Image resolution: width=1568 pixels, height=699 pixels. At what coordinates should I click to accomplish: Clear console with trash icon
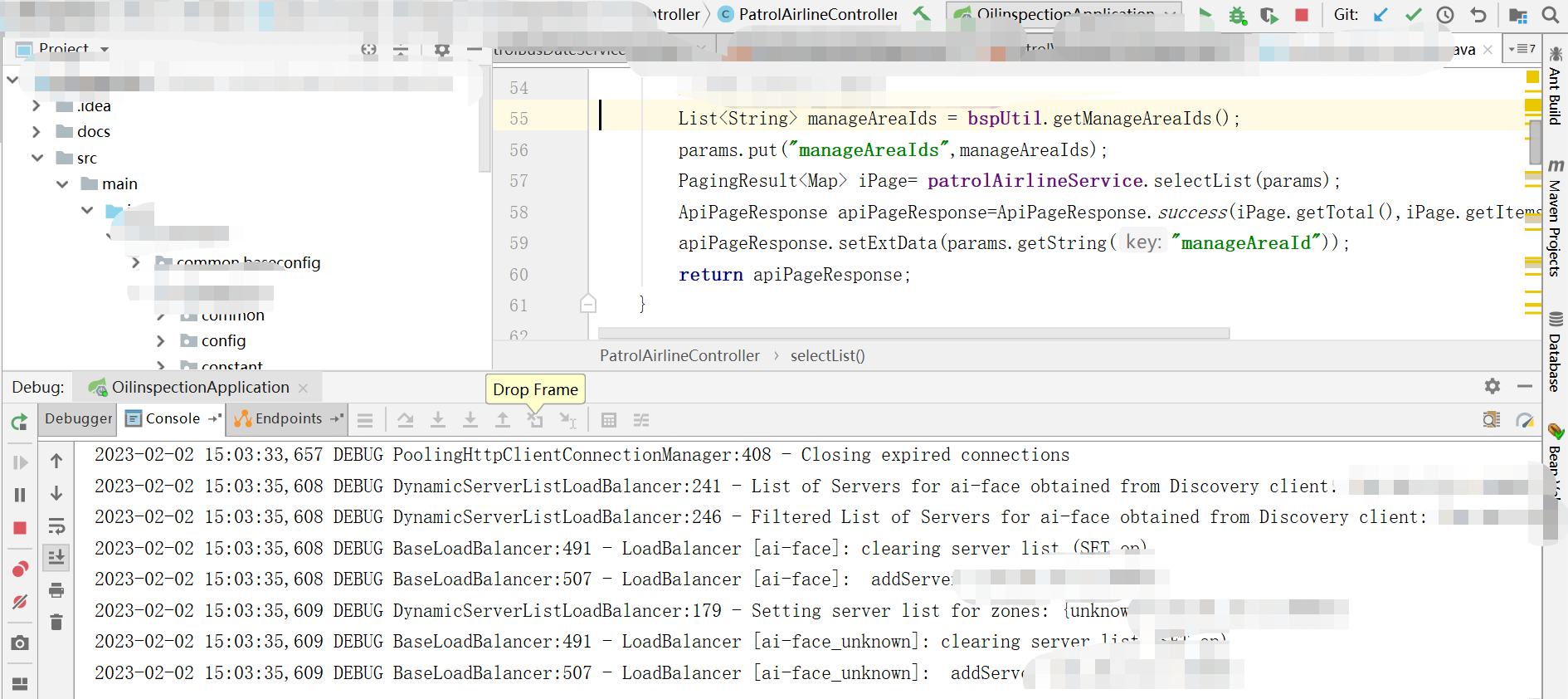pos(56,622)
